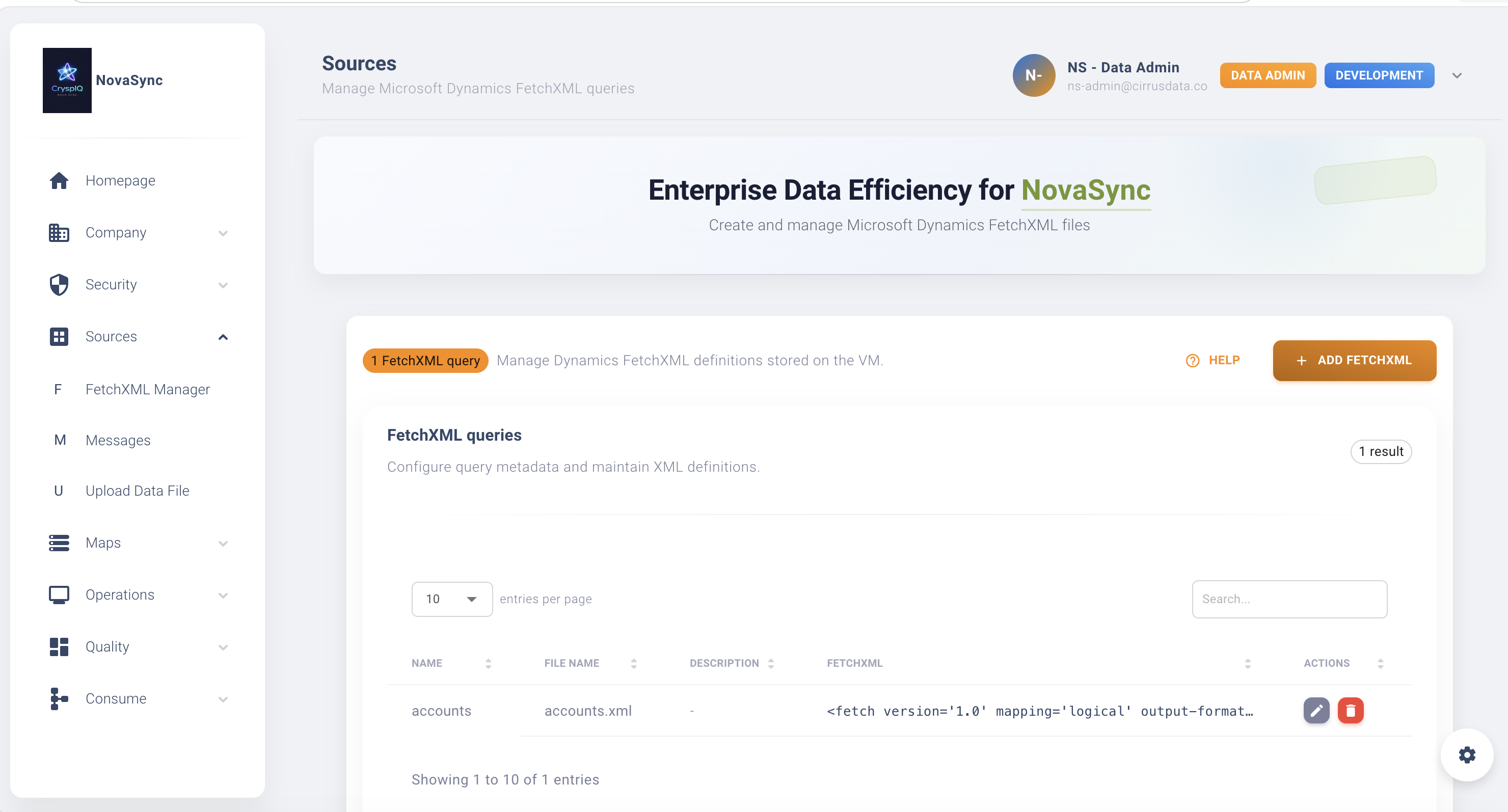Click the DEVELOPMENT badge
Image resolution: width=1508 pixels, height=812 pixels.
(1379, 75)
